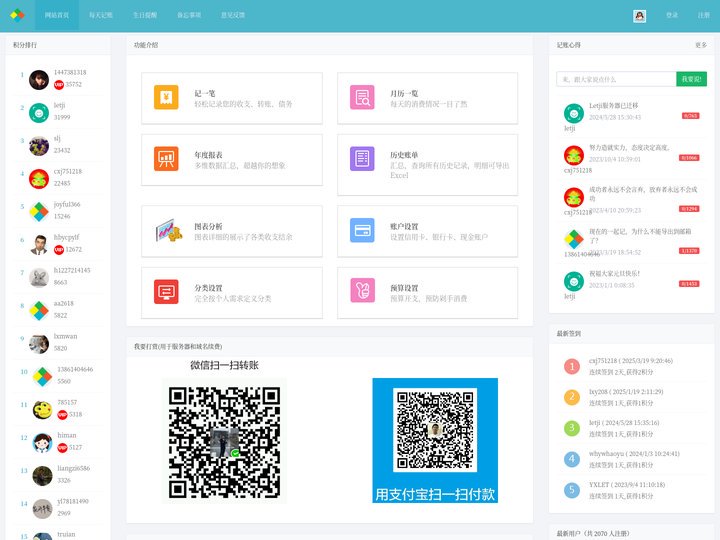This screenshot has height=540, width=720.
Task: Click the purple 历史账单 list icon
Action: [362, 158]
